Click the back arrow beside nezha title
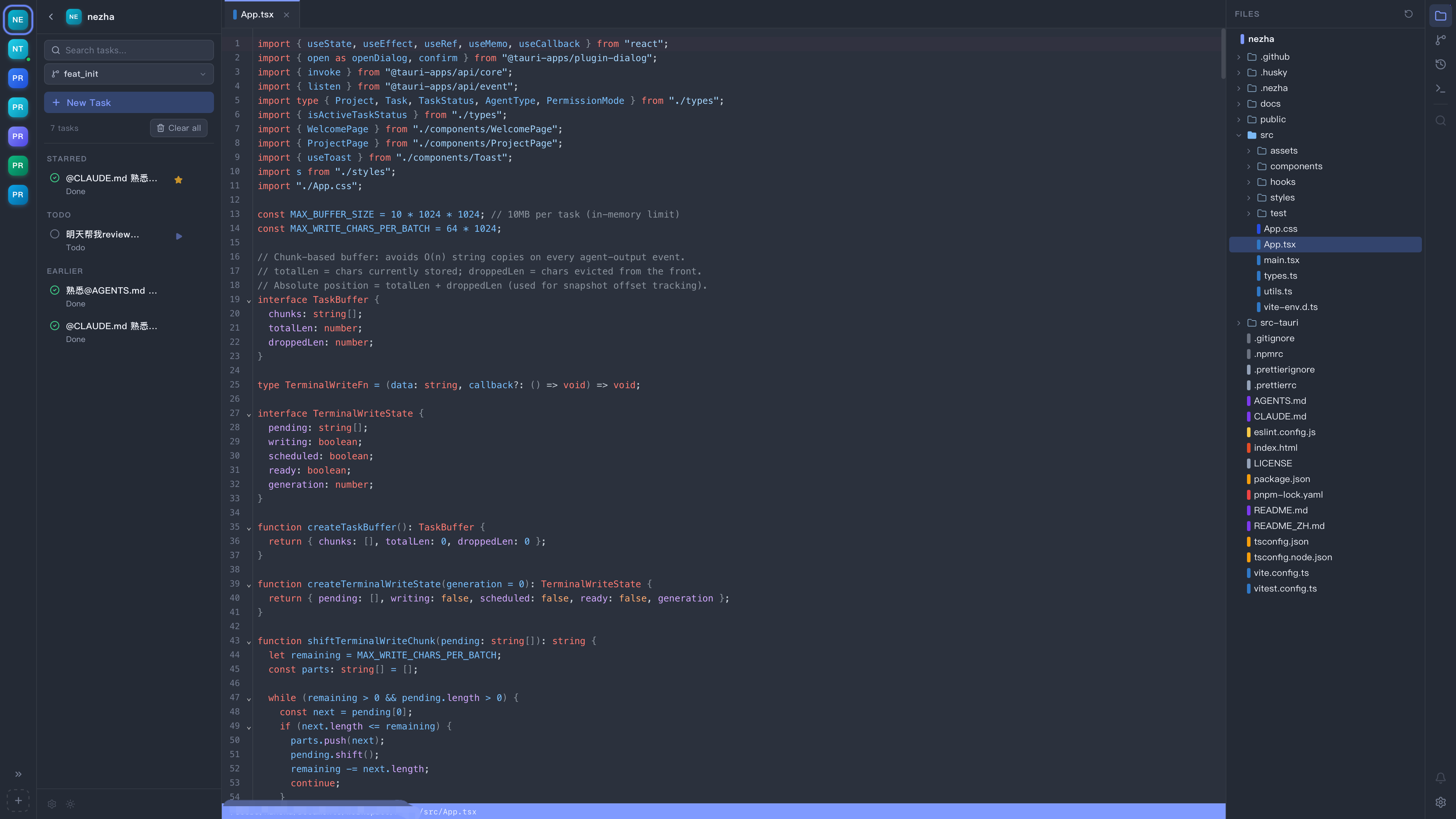 51,16
